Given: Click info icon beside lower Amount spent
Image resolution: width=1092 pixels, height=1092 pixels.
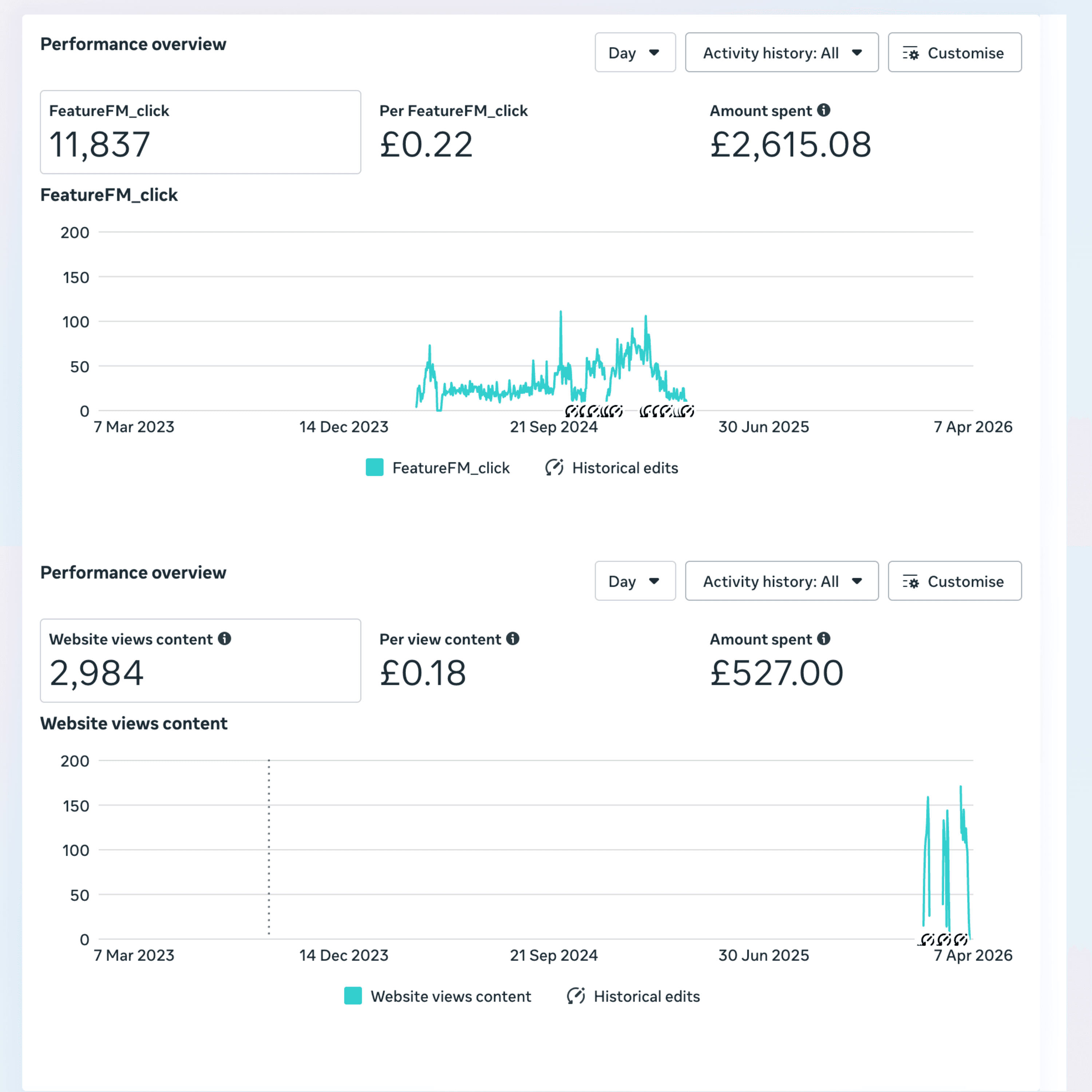Looking at the screenshot, I should click(823, 639).
